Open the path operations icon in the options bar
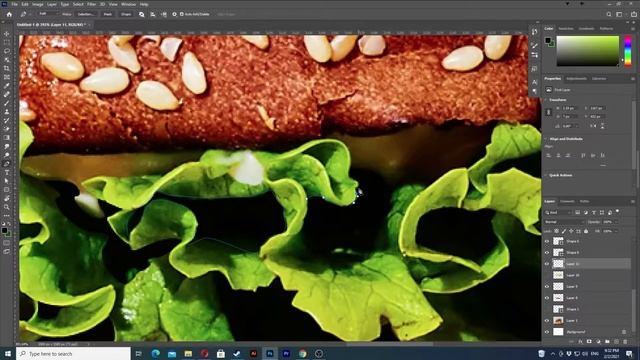This screenshot has width=640, height=360. (x=142, y=14)
